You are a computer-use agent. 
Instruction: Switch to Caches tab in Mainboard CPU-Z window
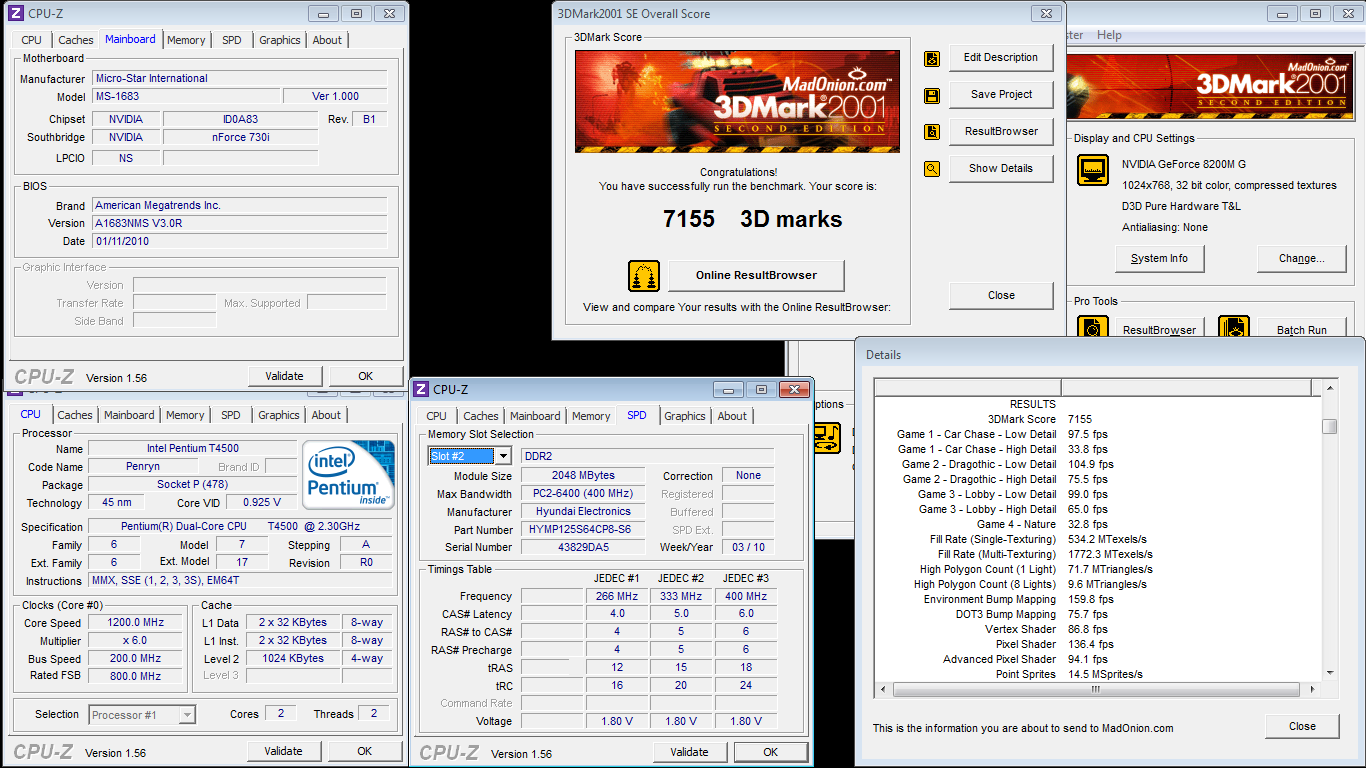tap(75, 40)
